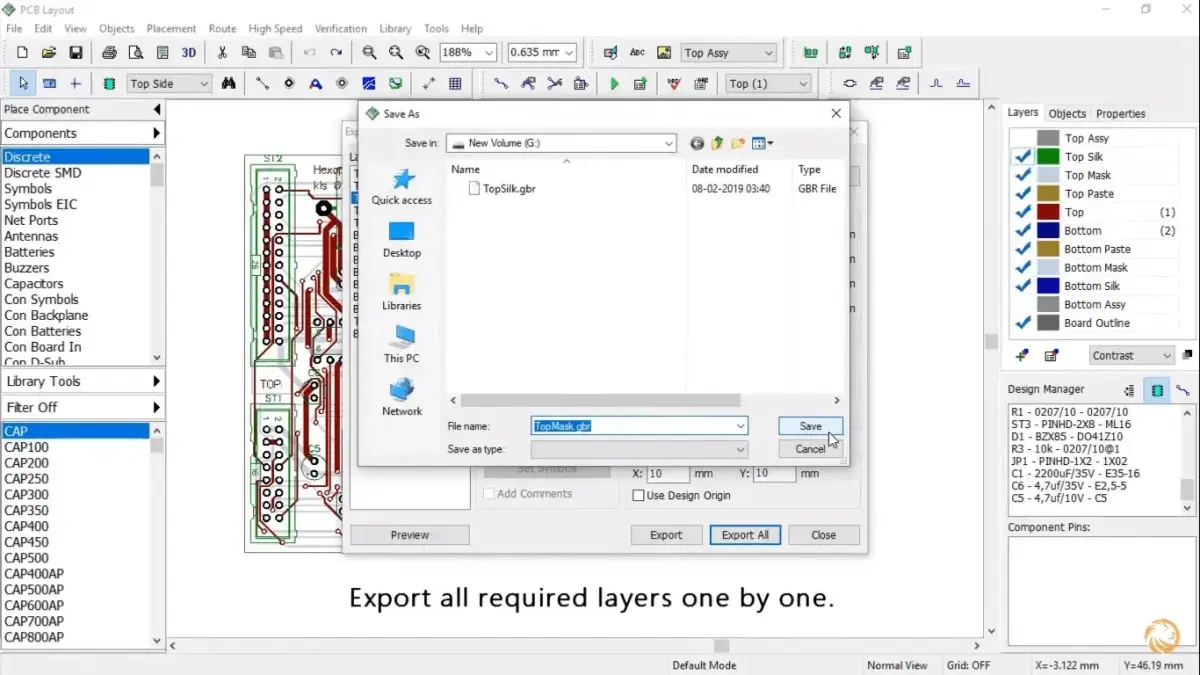Viewport: 1200px width, 675px height.
Task: Switch to the Objects tab
Action: tap(1067, 114)
